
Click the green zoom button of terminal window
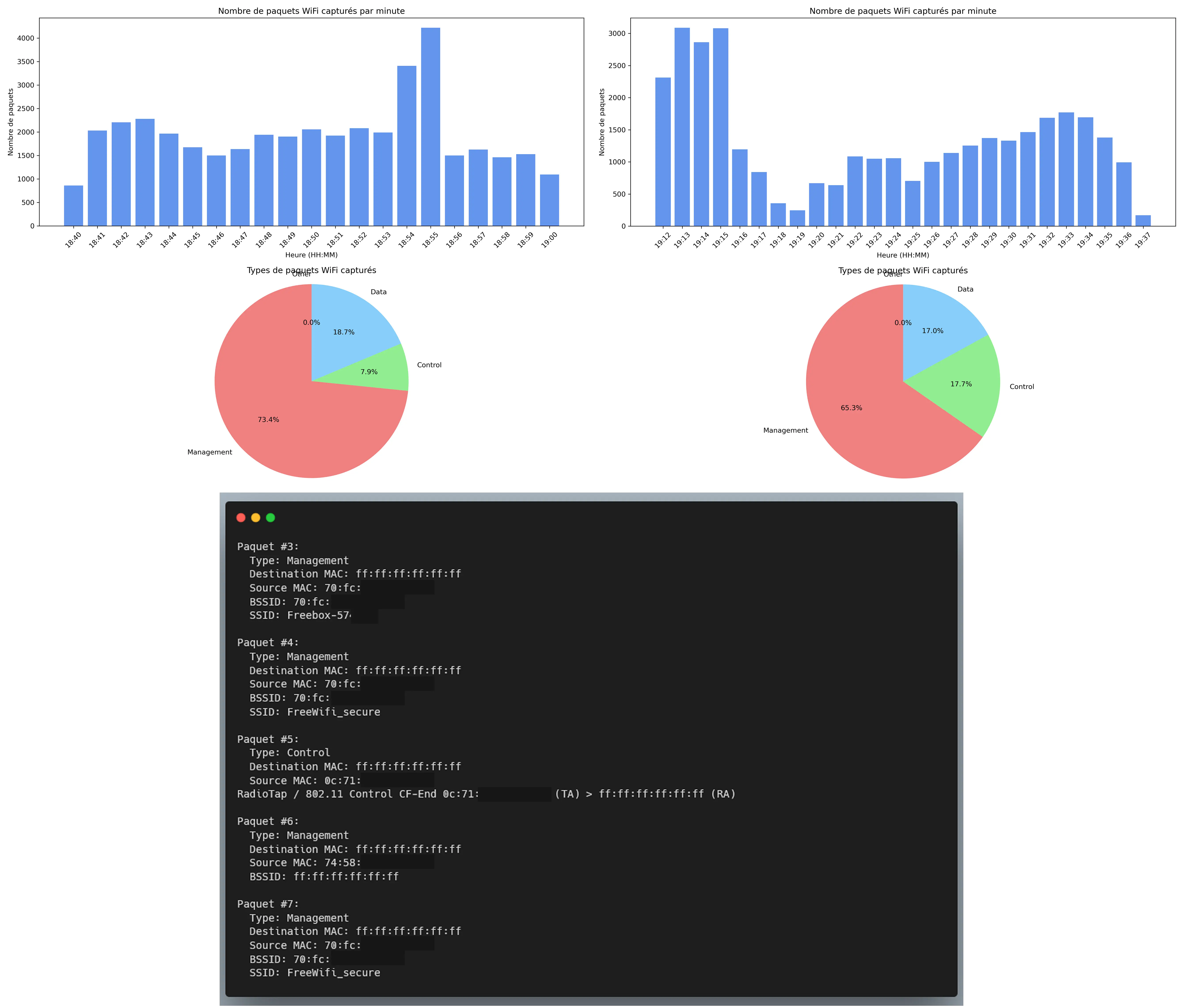pyautogui.click(x=271, y=518)
